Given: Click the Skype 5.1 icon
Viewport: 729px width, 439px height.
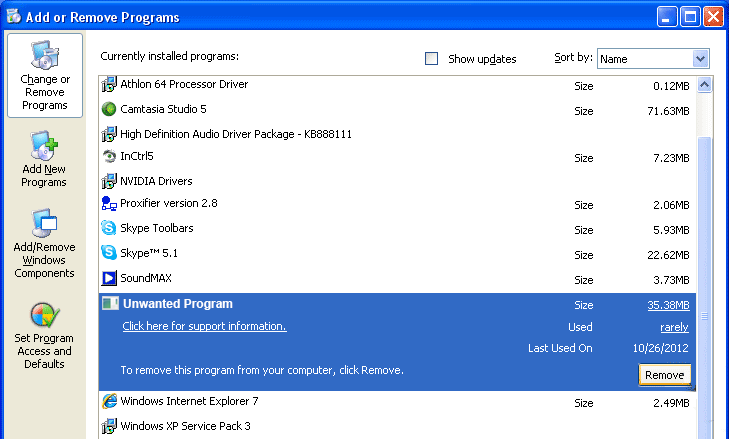Looking at the screenshot, I should [109, 253].
